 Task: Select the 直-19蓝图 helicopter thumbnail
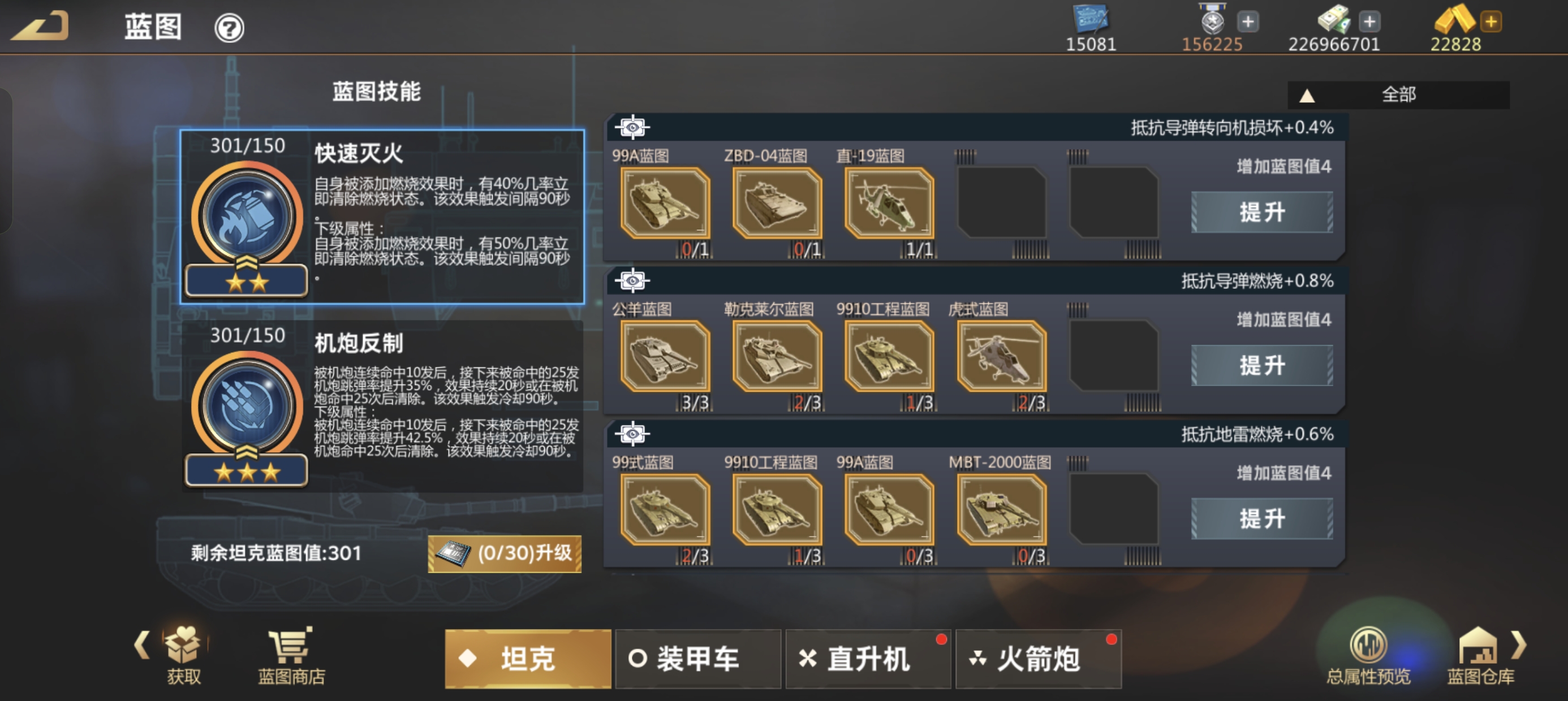pyautogui.click(x=889, y=202)
